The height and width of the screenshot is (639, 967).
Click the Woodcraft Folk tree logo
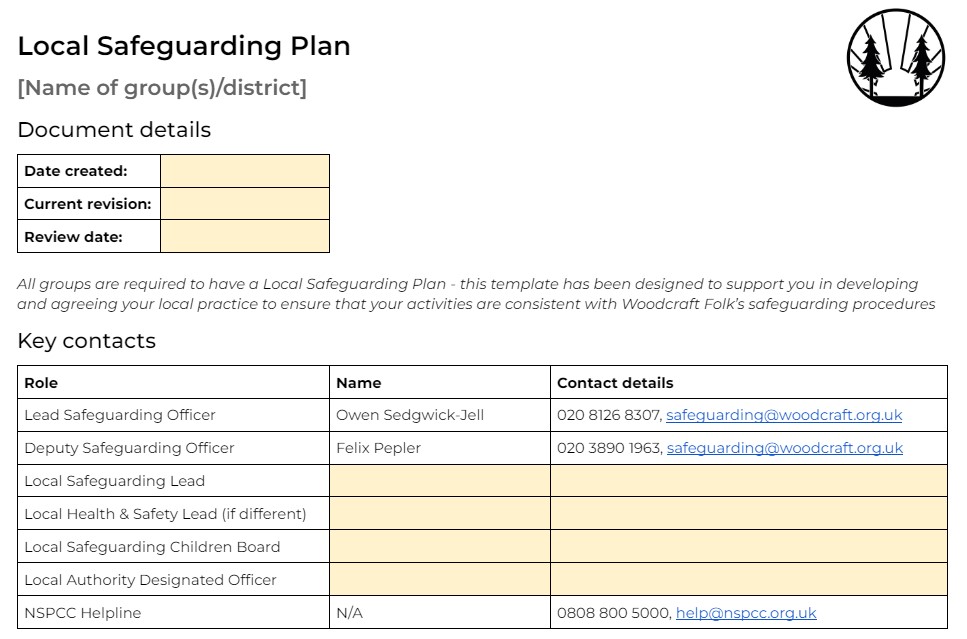coord(895,56)
